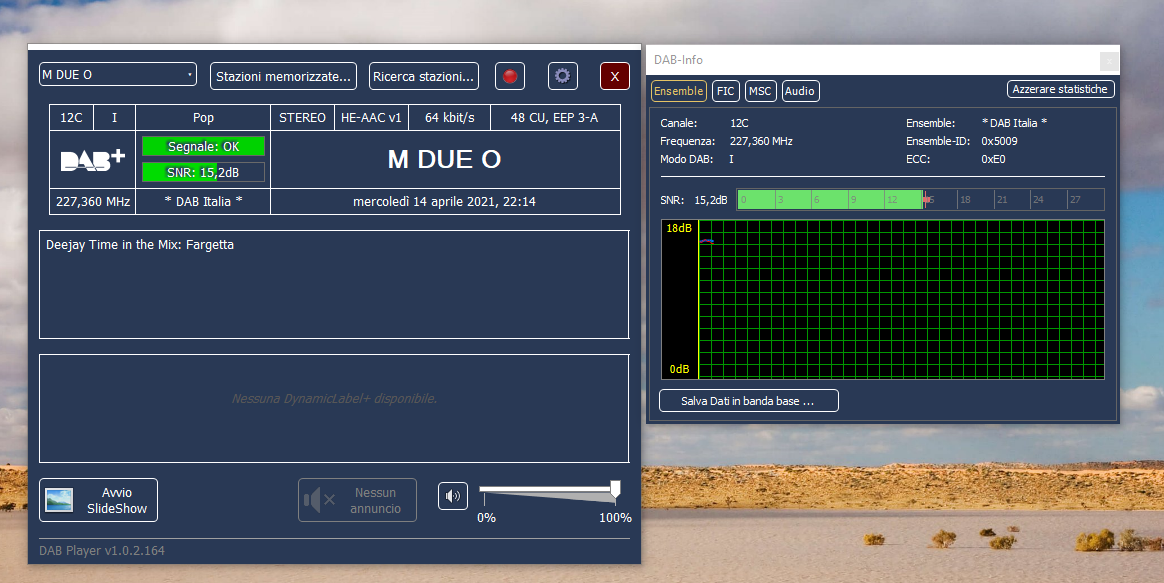Start the Avvio SlideShow button
This screenshot has height=583, width=1164.
pyautogui.click(x=99, y=500)
